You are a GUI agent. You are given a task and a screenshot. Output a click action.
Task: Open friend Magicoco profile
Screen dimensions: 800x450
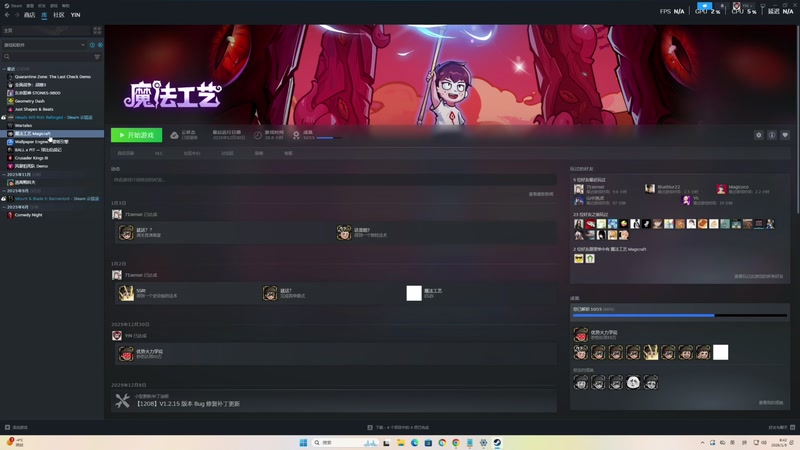click(738, 187)
